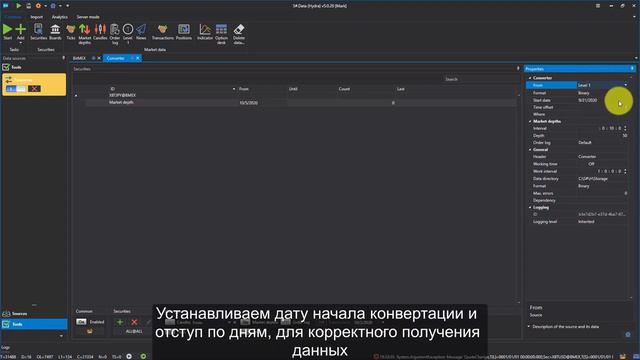This screenshot has width=640, height=360.
Task: Click the ALL@ALL security button
Action: tap(134, 331)
